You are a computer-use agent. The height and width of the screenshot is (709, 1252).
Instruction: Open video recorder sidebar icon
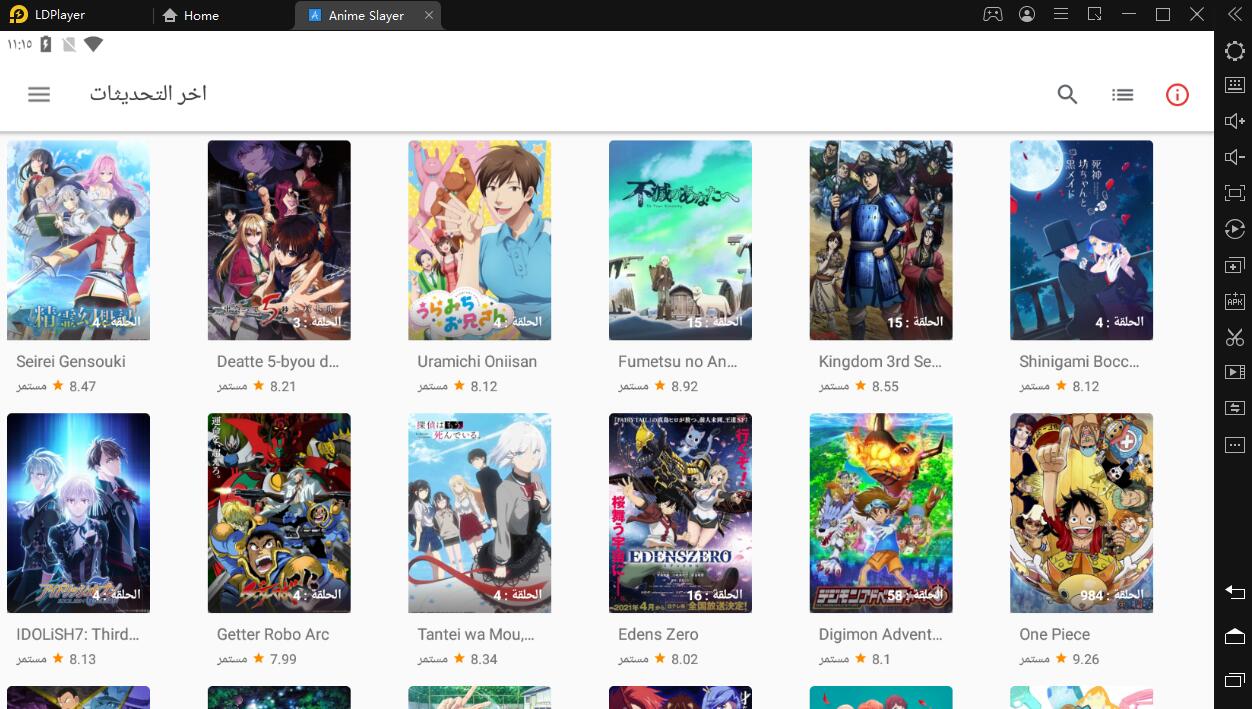pyautogui.click(x=1234, y=372)
